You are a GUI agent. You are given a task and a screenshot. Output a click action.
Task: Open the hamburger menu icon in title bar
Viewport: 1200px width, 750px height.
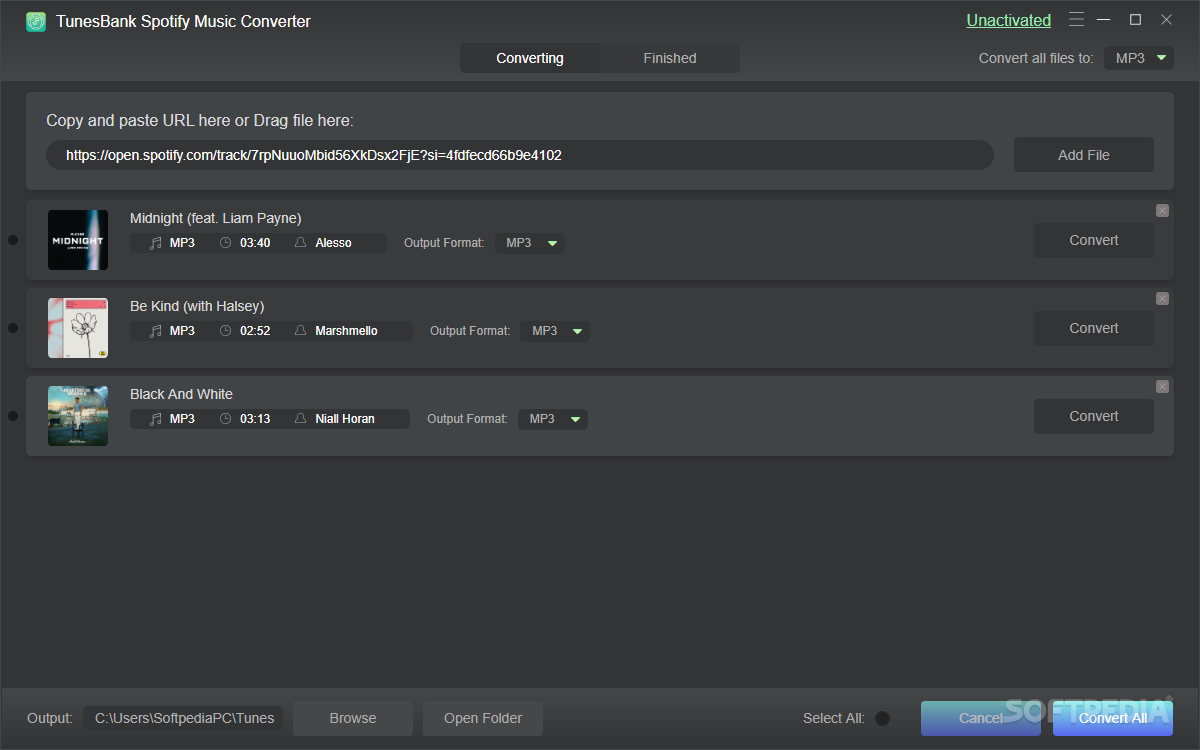1076,19
